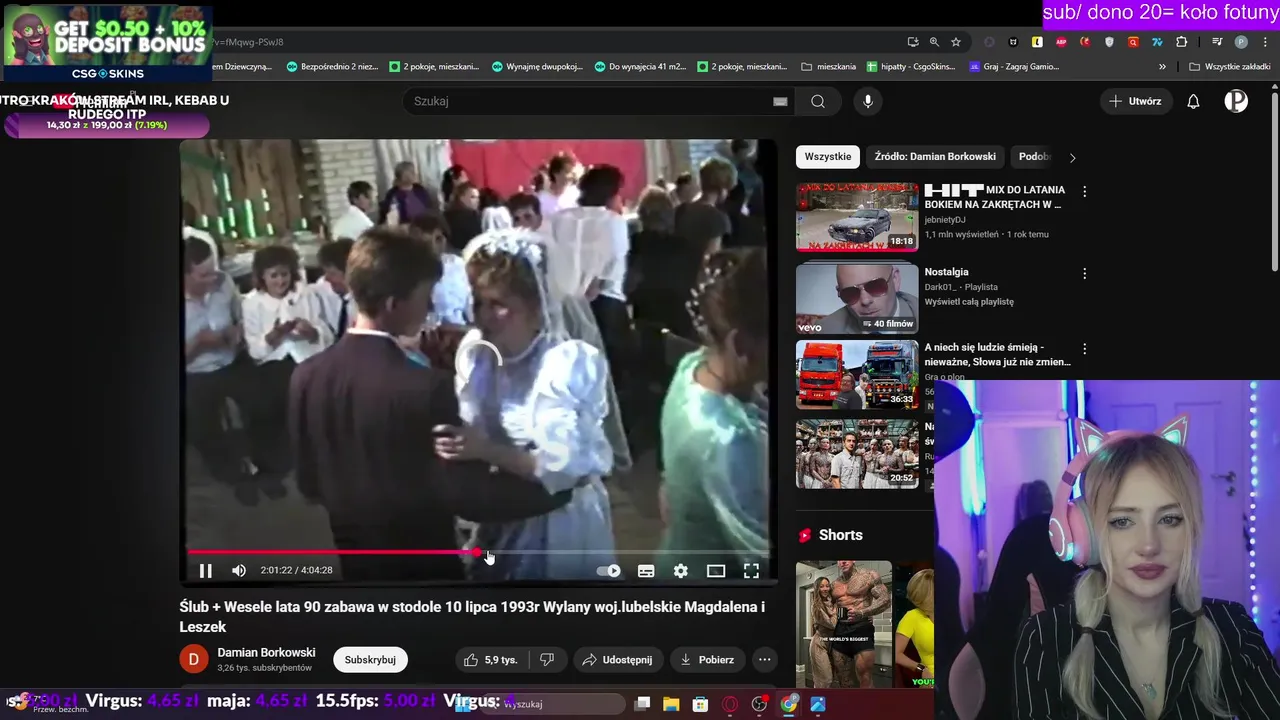Show hidden bookmarks with chevron
The width and height of the screenshot is (1280, 720).
coord(1162,67)
